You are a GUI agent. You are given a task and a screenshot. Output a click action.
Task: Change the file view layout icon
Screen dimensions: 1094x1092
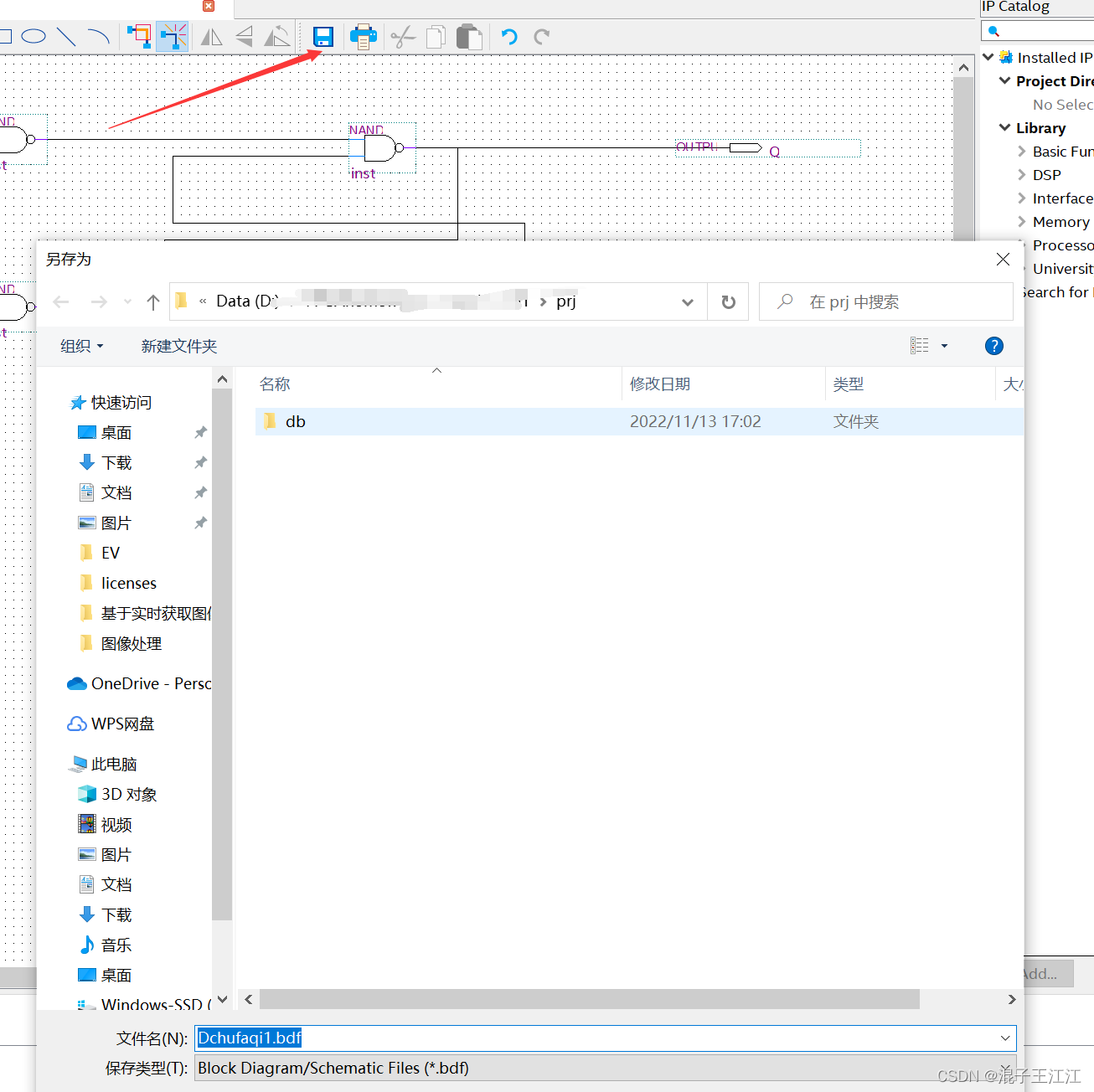tap(920, 346)
